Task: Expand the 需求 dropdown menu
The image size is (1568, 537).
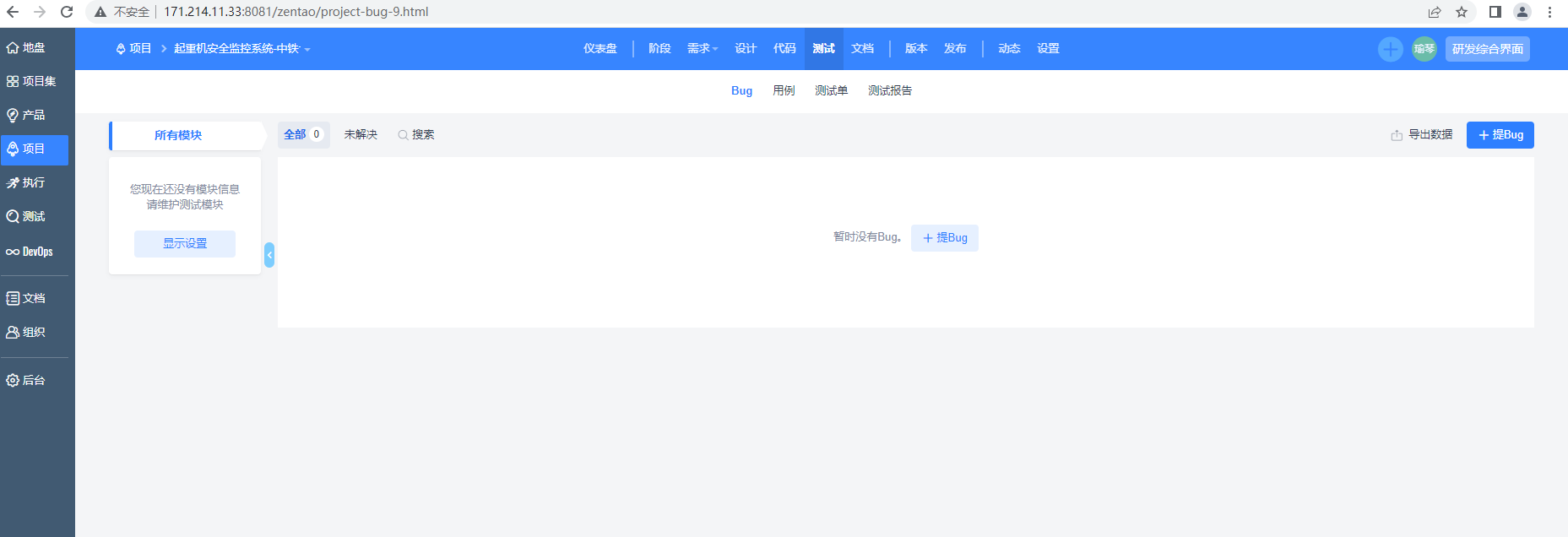Action: [x=702, y=49]
